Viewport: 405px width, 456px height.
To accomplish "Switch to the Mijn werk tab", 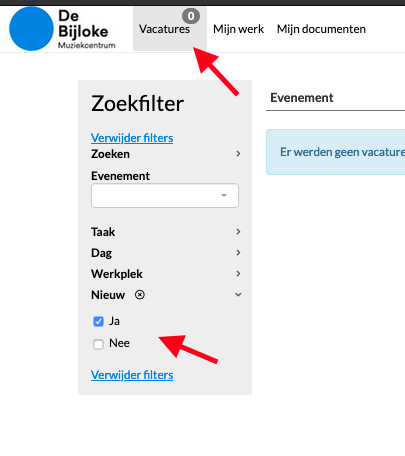I will 239,29.
